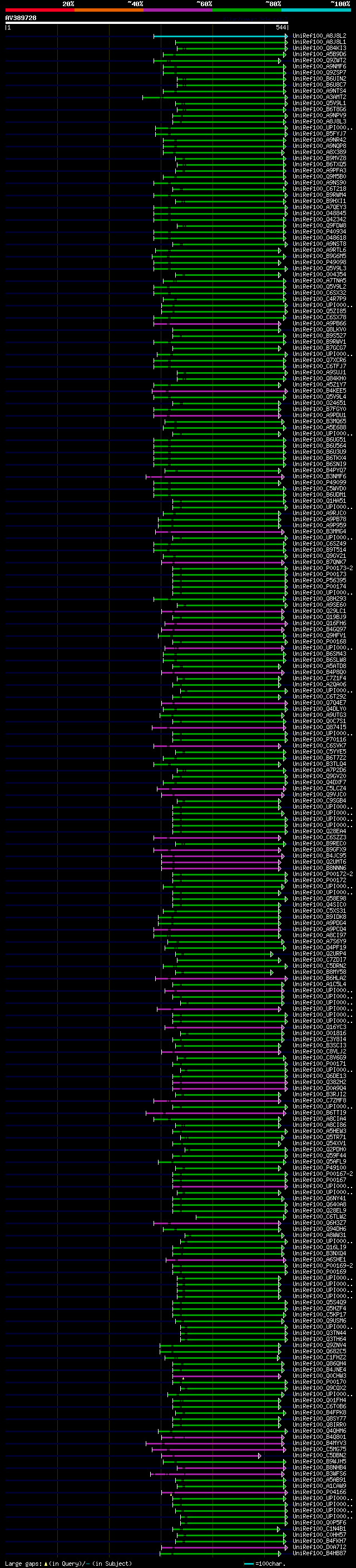Select hit label UniRef100_B5FYJ7
This screenshot has width=356, height=1568.
click(x=319, y=134)
